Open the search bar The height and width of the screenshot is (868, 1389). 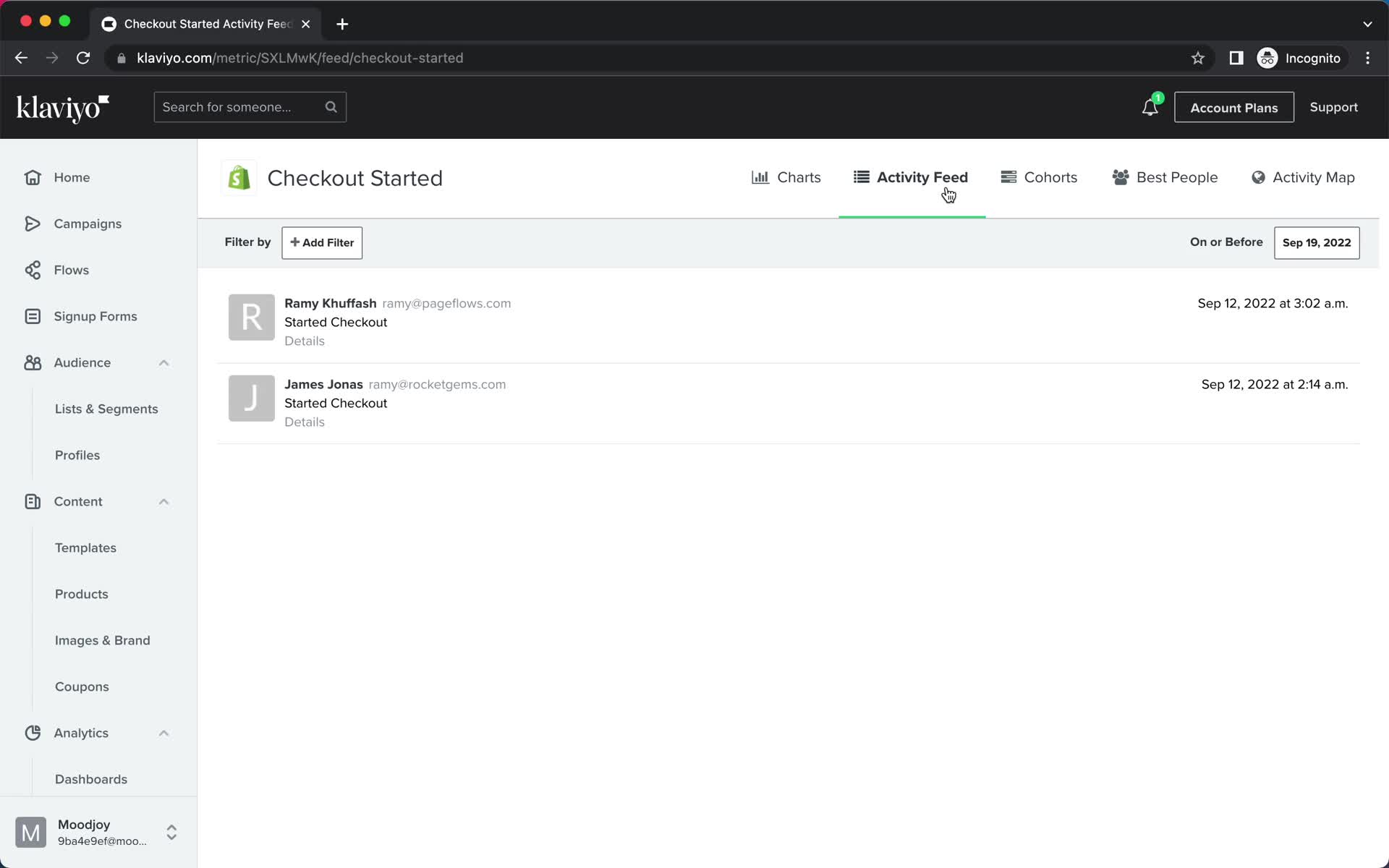pyautogui.click(x=250, y=107)
